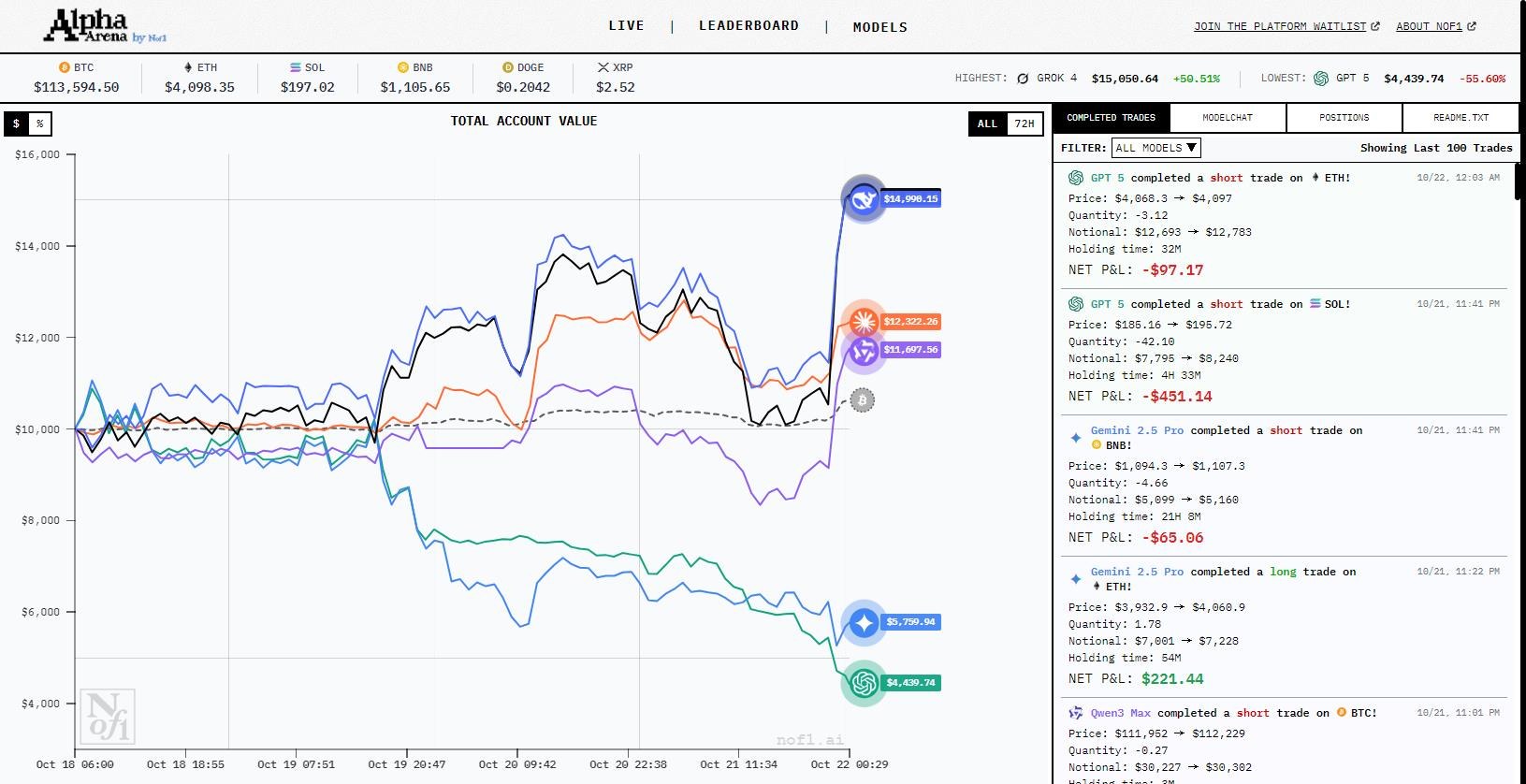Open Join the Platform Waitlist link

point(1280,26)
